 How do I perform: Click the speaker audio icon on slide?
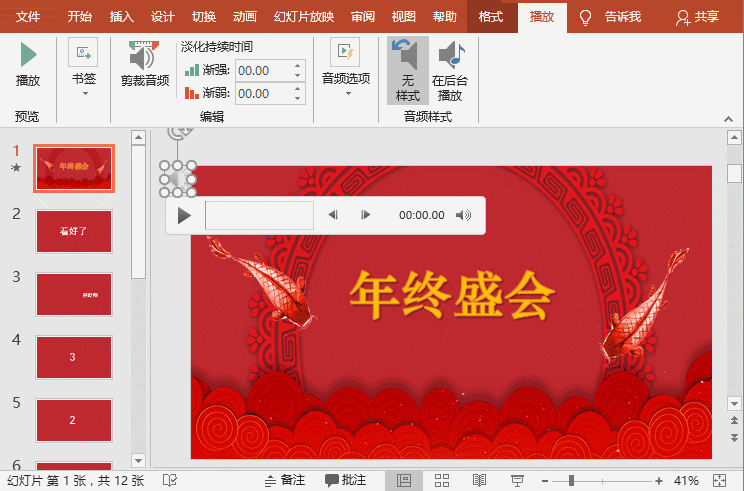coord(177,180)
